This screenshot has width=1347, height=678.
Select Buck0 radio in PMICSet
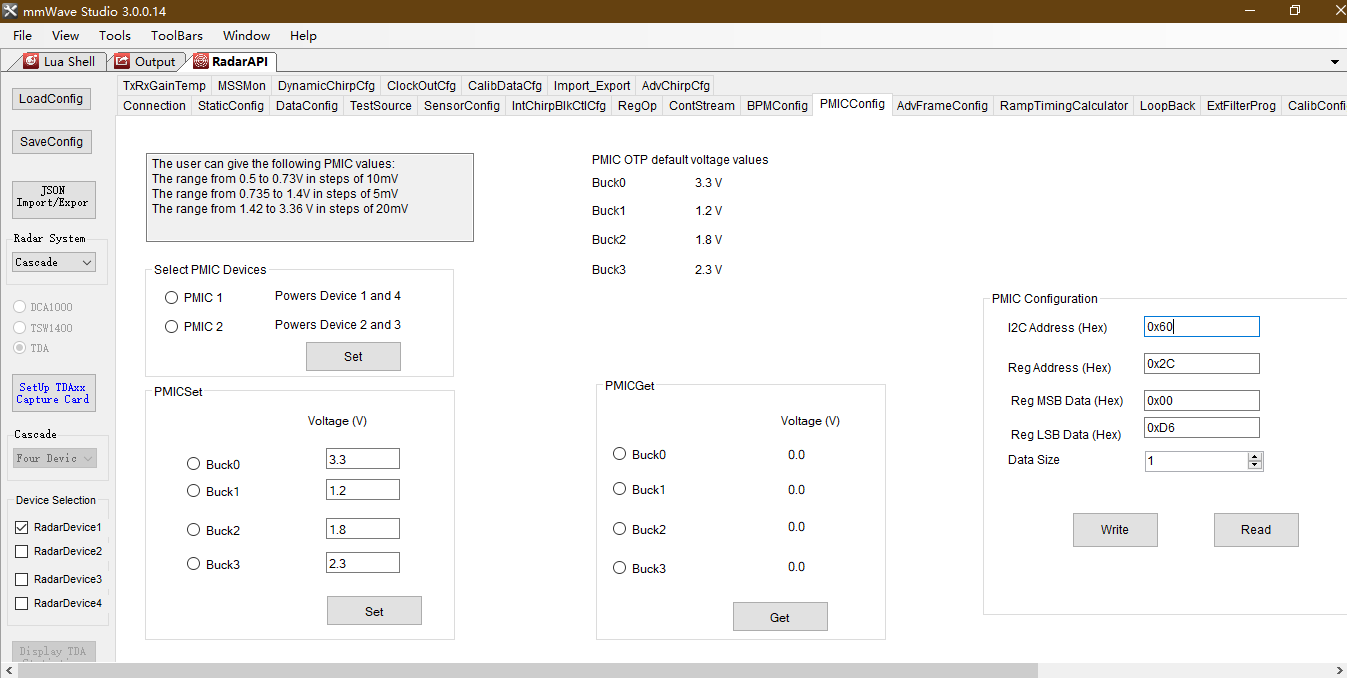194,464
